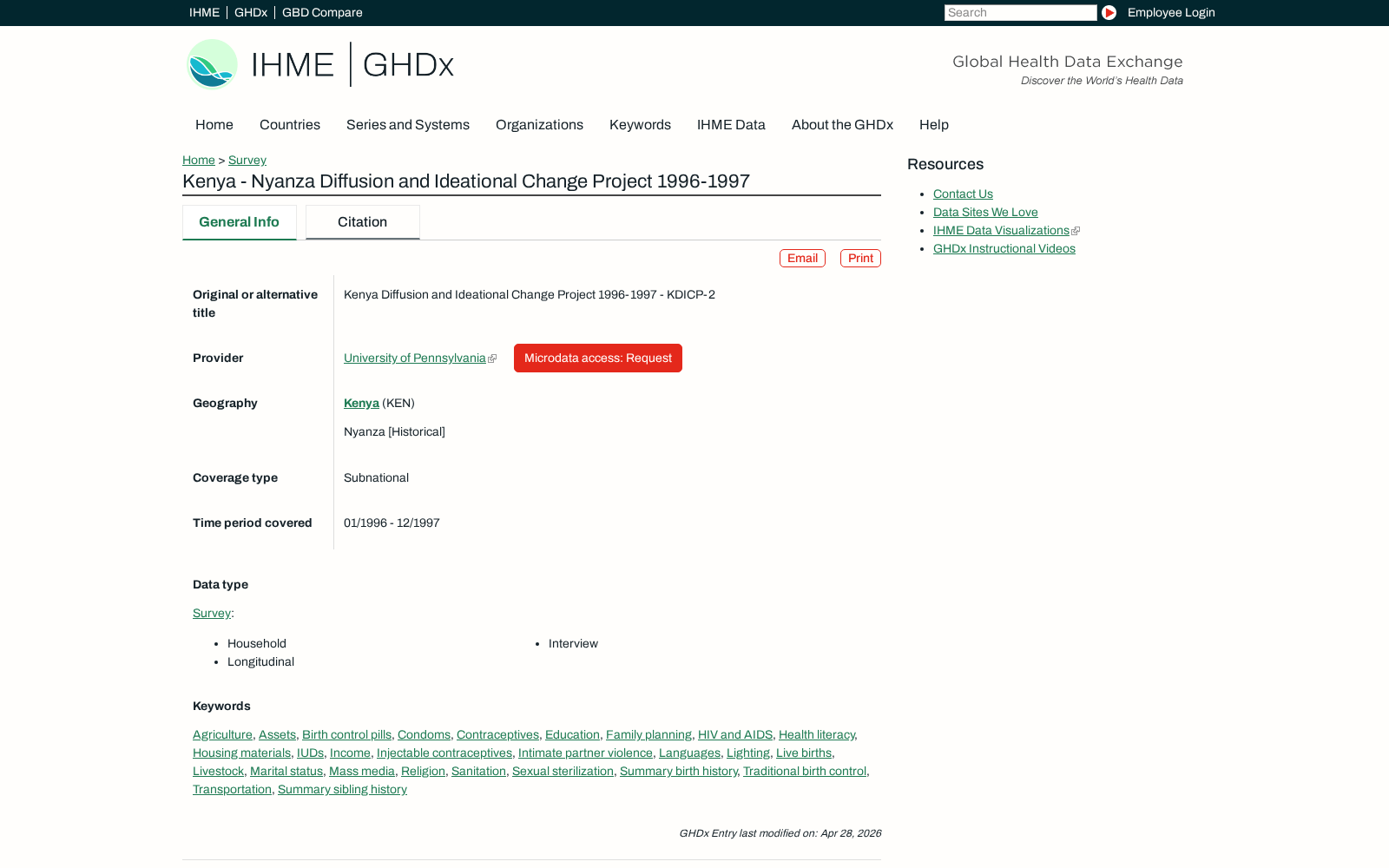This screenshot has height=868, width=1389.
Task: Open GHDx Instructional Videos link
Action: click(x=1004, y=248)
